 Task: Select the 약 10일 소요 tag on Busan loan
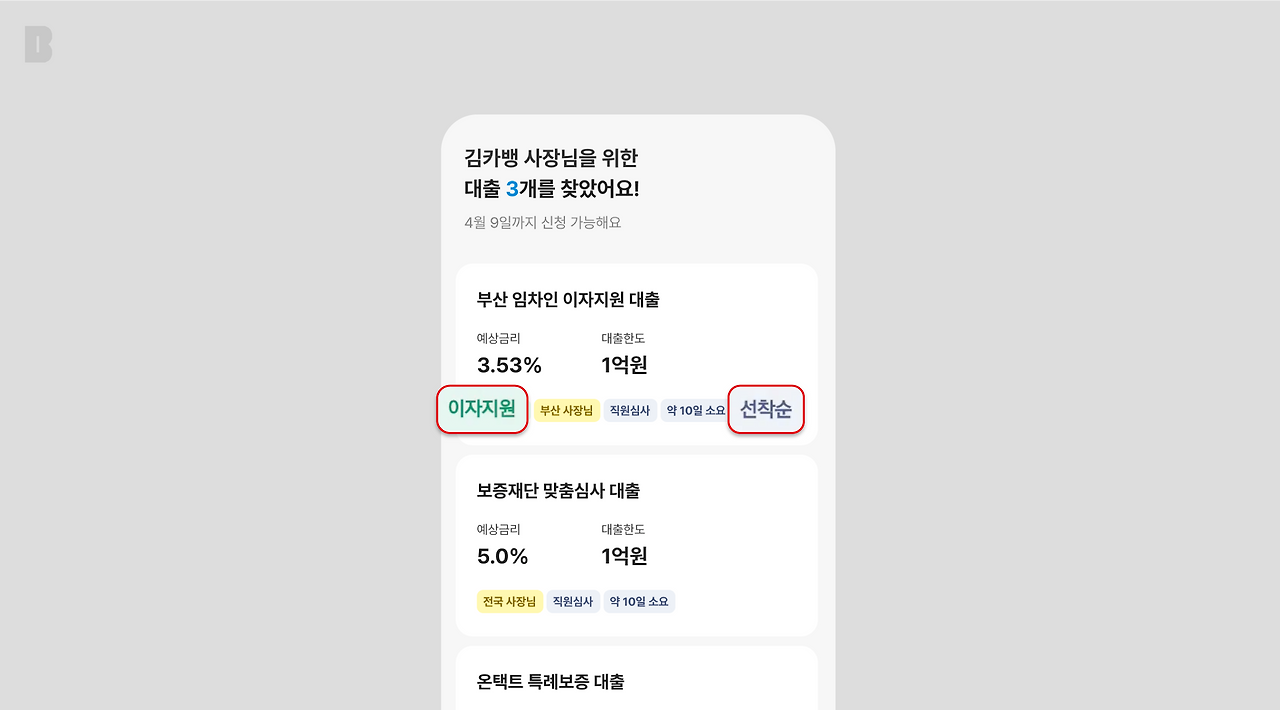pyautogui.click(x=694, y=410)
